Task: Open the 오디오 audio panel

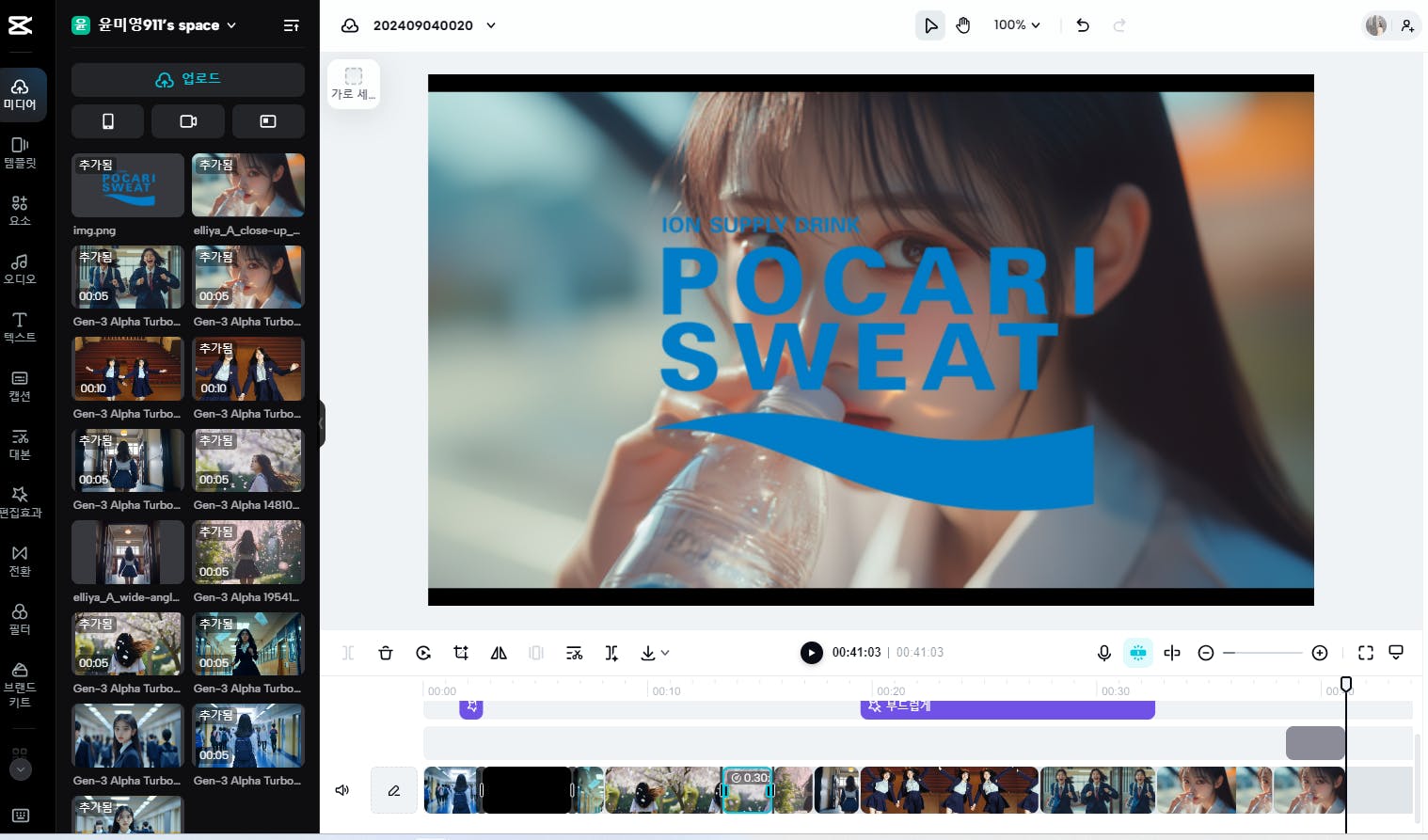Action: (20, 269)
